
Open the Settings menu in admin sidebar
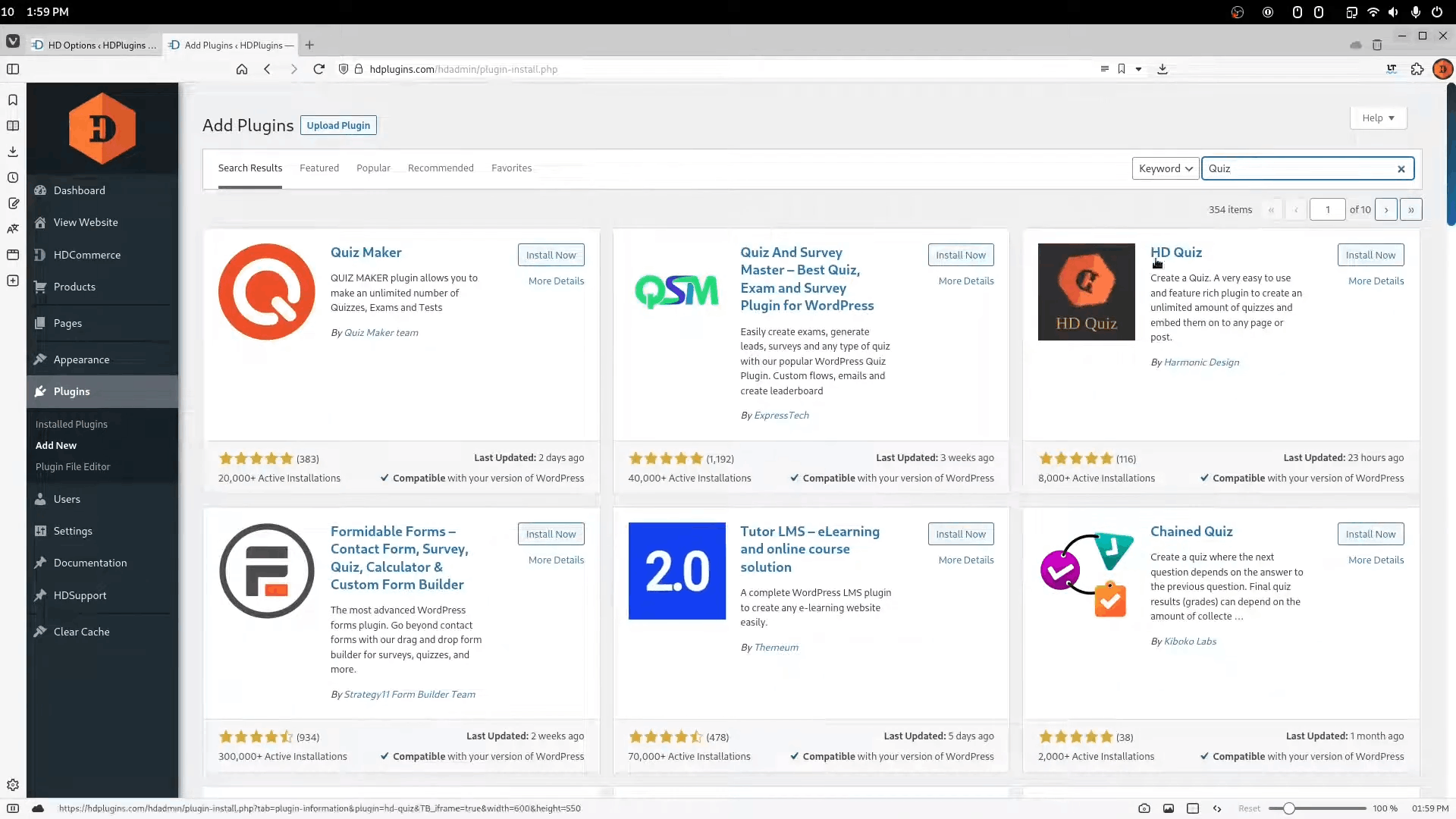73,531
